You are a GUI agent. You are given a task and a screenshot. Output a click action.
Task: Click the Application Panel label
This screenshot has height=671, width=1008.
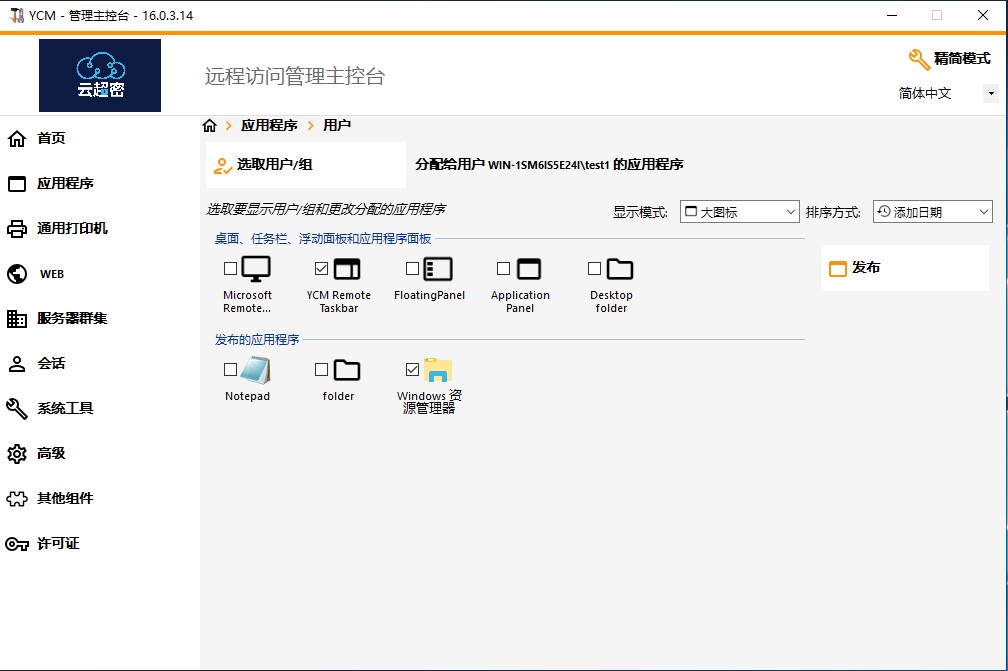pos(520,301)
